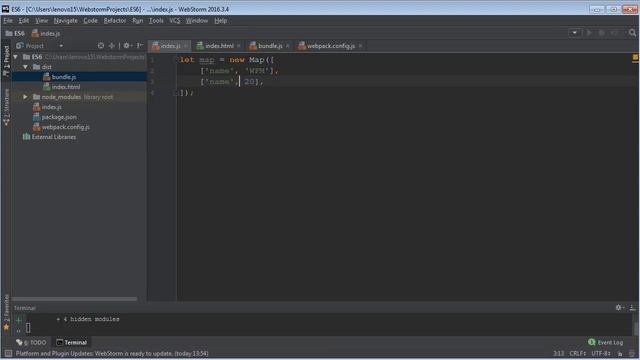Click Scroll from Source target icon

[101, 46]
